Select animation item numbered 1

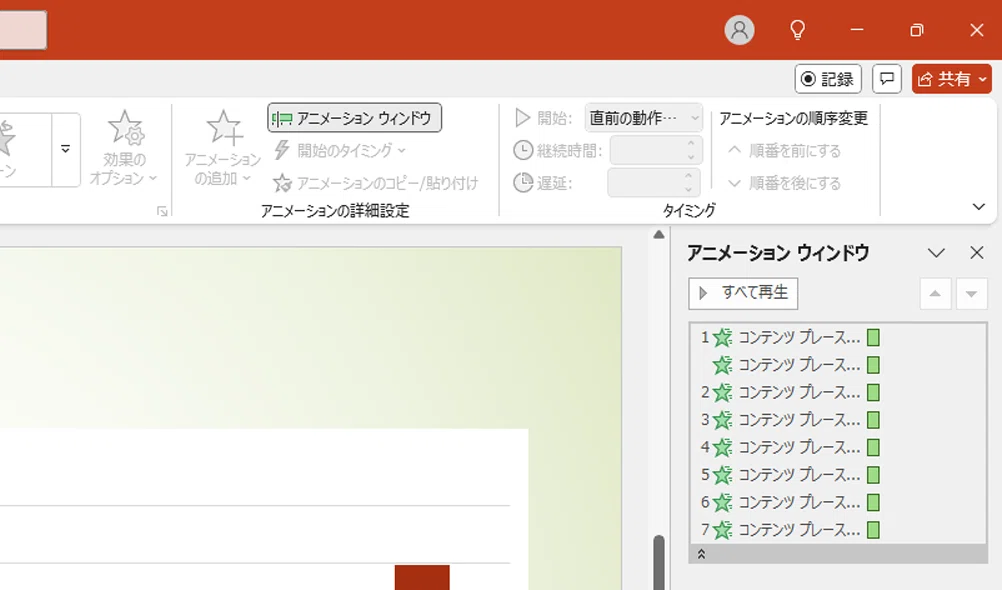click(x=838, y=338)
